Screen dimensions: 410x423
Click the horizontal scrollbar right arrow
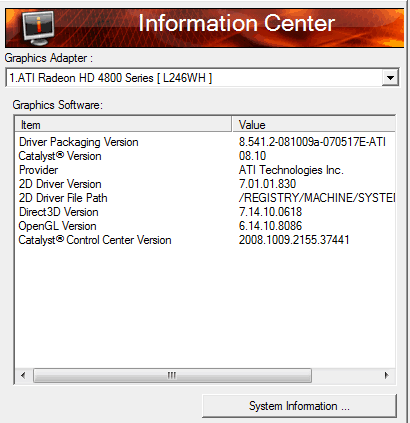point(387,376)
